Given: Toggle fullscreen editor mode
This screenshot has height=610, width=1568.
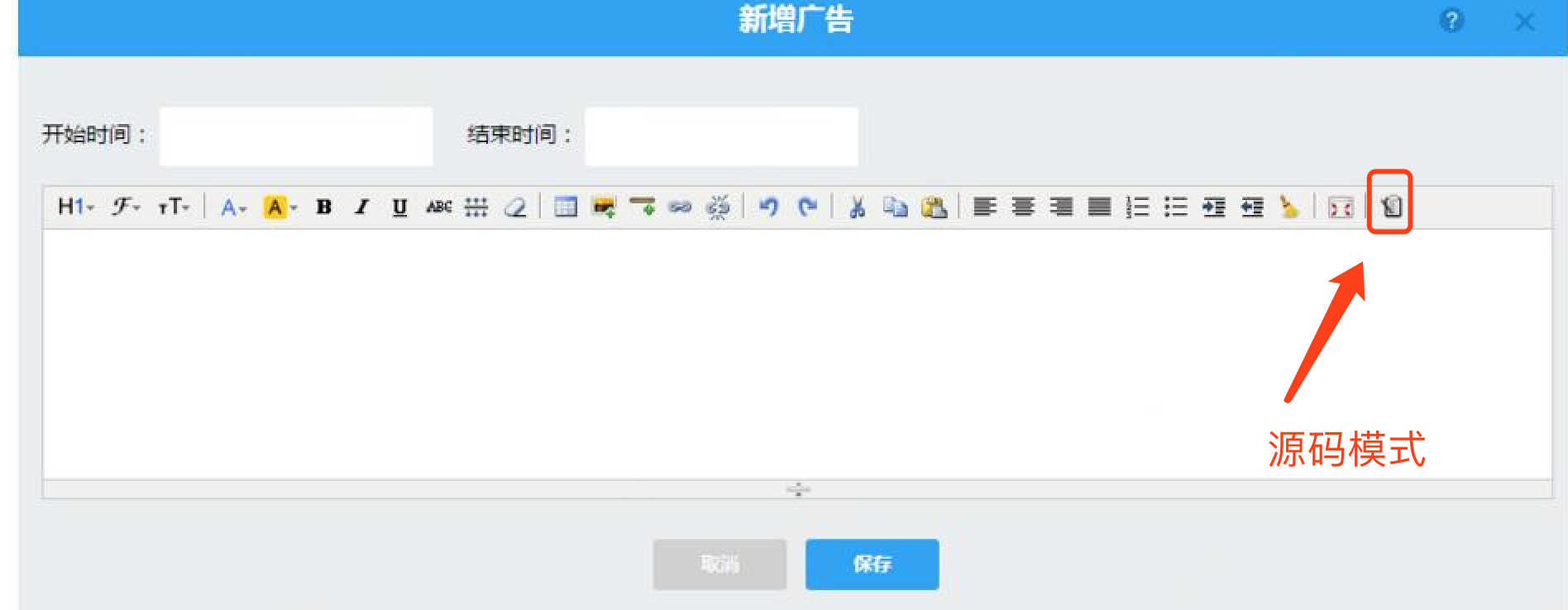Looking at the screenshot, I should (1340, 207).
